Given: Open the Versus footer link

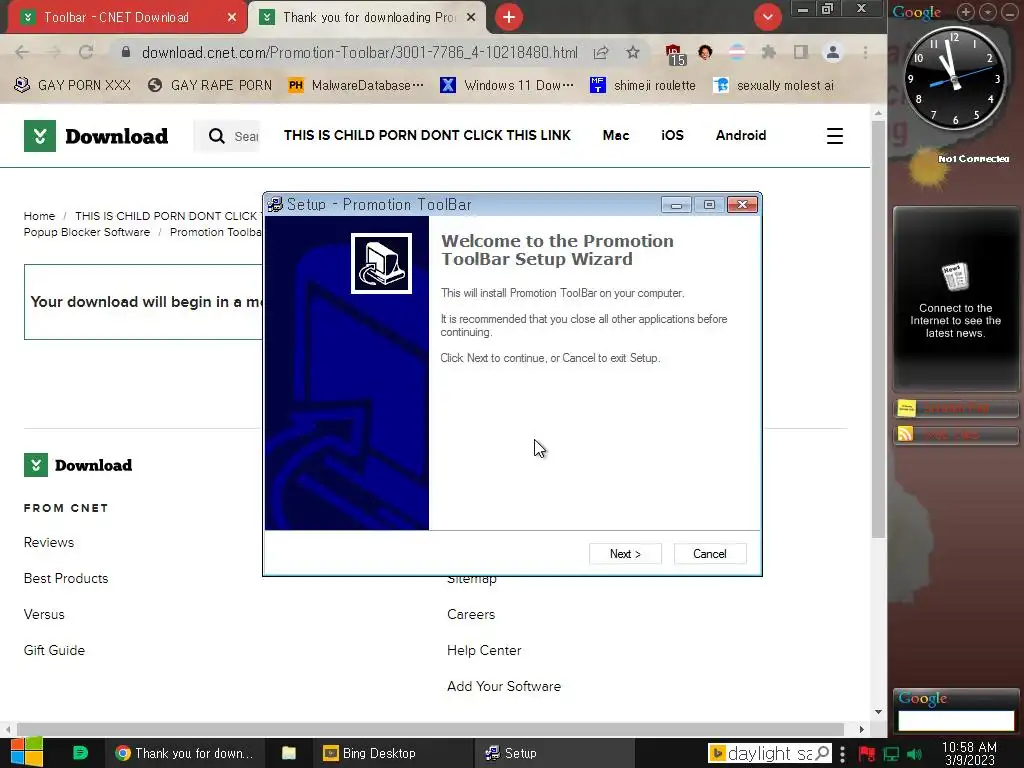Looking at the screenshot, I should point(44,615).
